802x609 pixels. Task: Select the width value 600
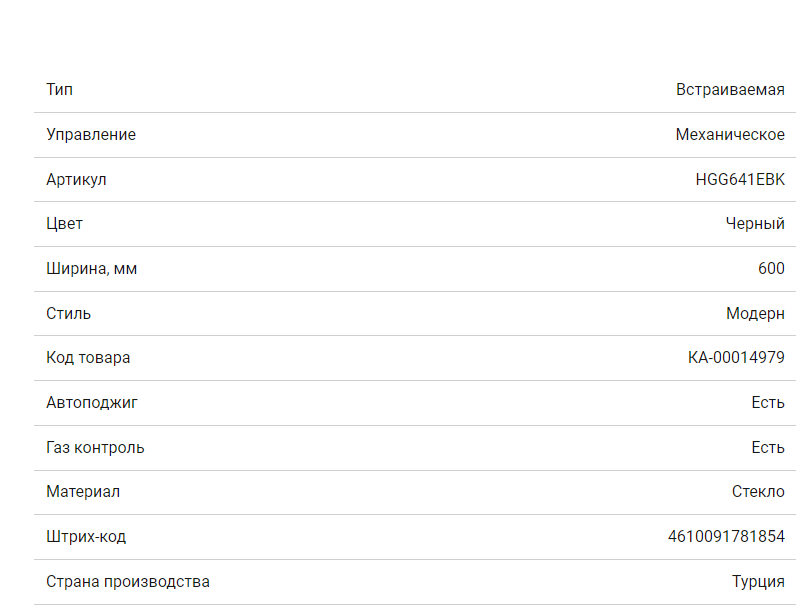coord(771,269)
